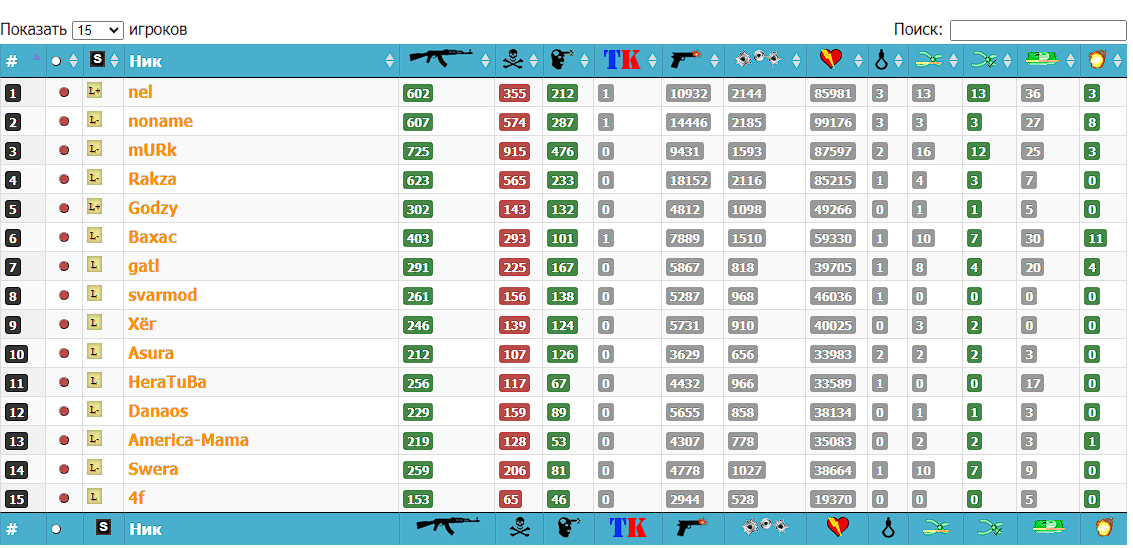Click the TK icon in table footer
This screenshot has width=1133, height=548.
[629, 528]
